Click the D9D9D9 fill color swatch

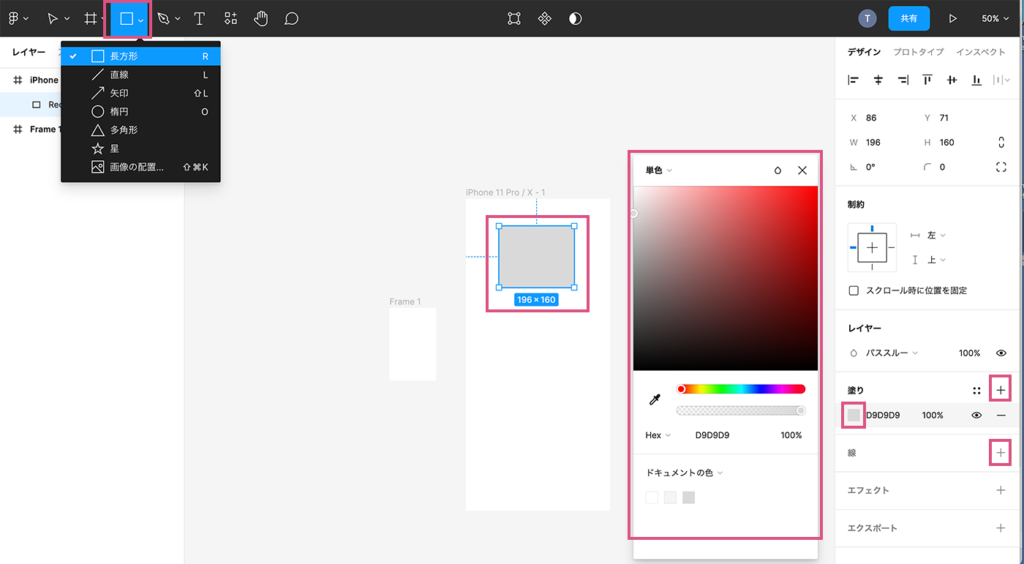click(854, 415)
